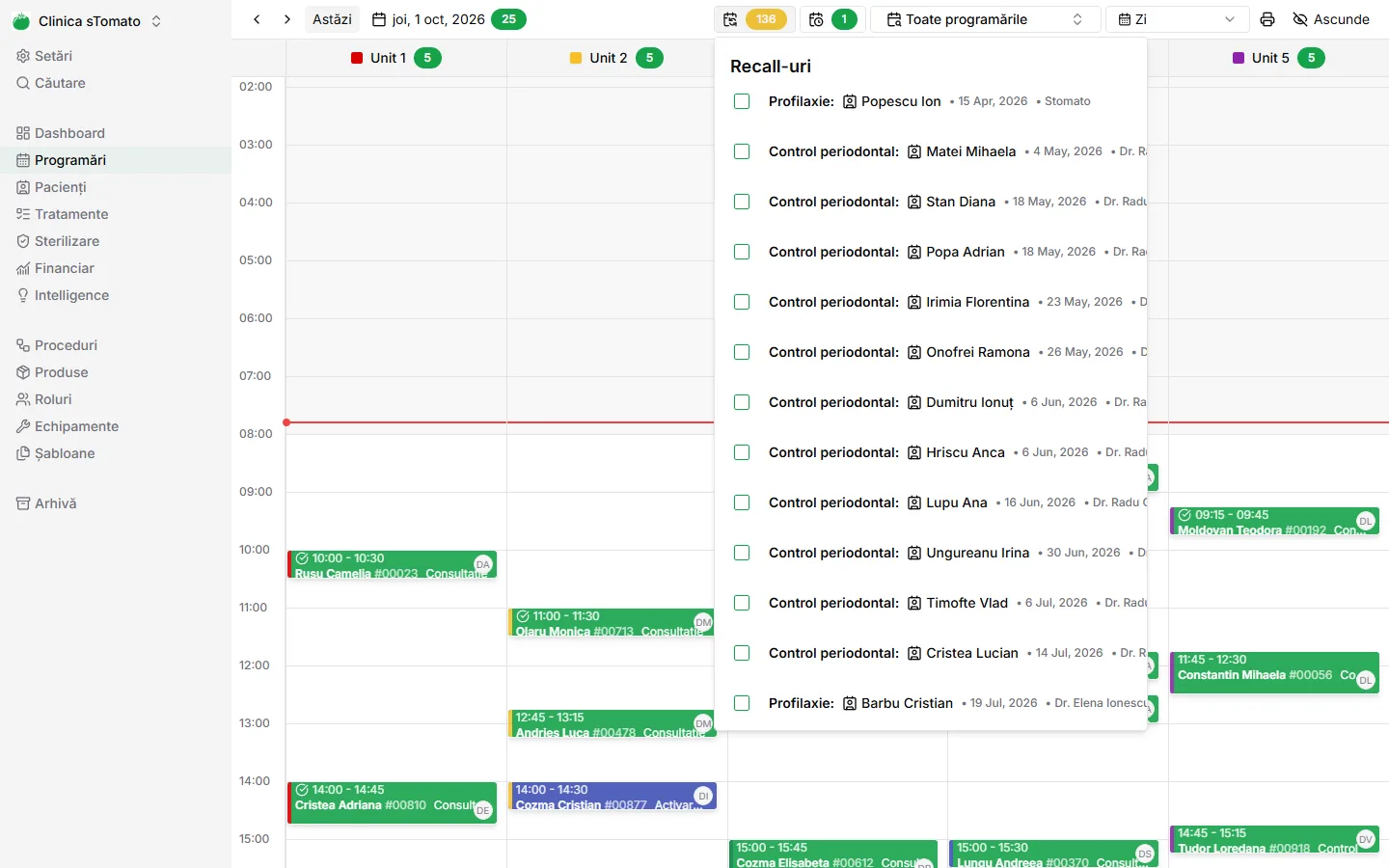Image resolution: width=1389 pixels, height=868 pixels.
Task: Click the Echipamente wrench icon
Action: (23, 426)
